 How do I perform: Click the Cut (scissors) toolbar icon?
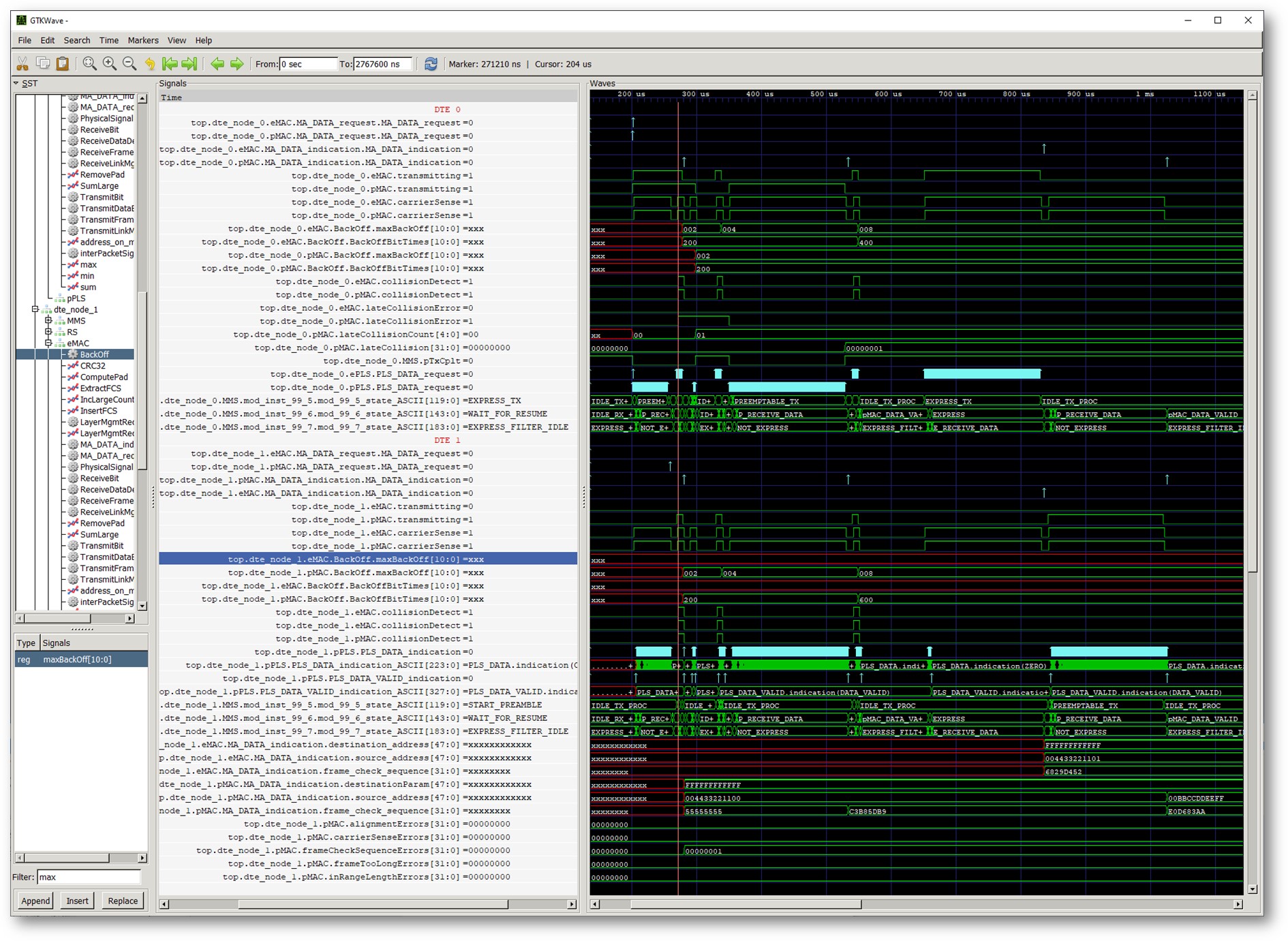22,64
